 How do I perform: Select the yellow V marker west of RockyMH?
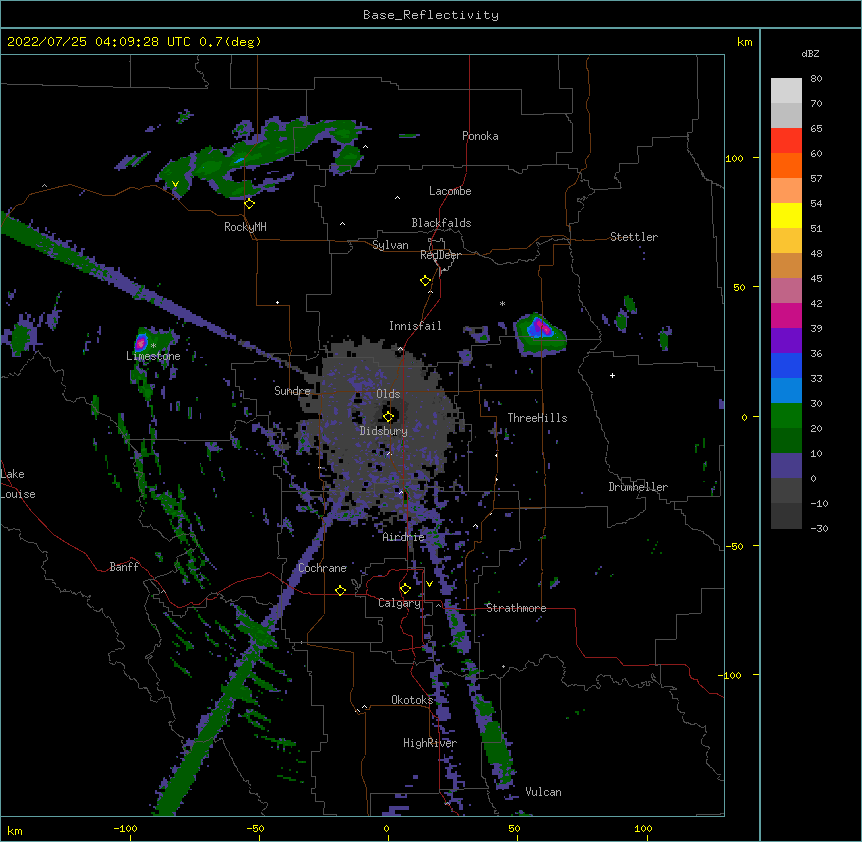[175, 184]
